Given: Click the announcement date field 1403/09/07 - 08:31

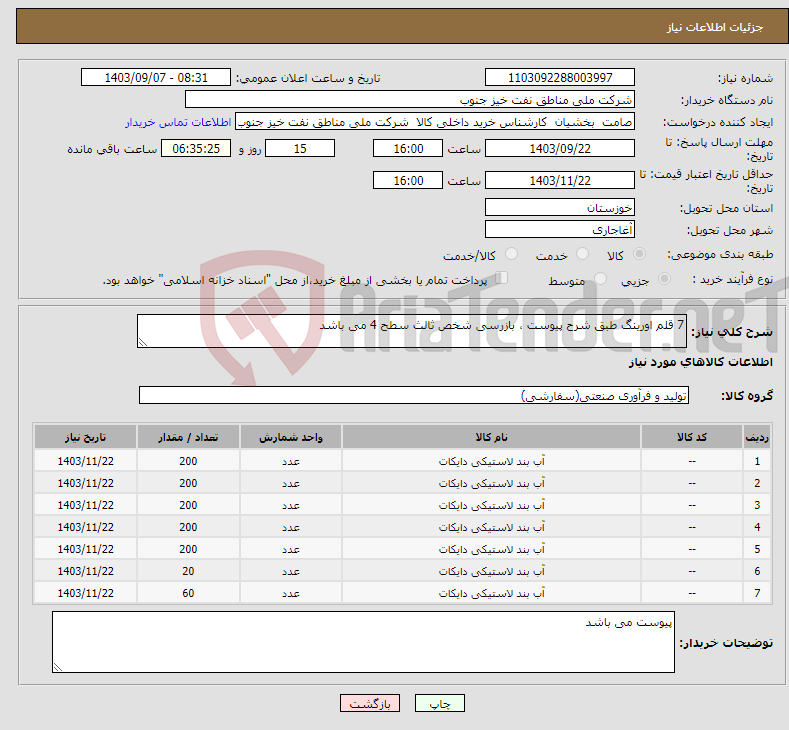Looking at the screenshot, I should [156, 77].
